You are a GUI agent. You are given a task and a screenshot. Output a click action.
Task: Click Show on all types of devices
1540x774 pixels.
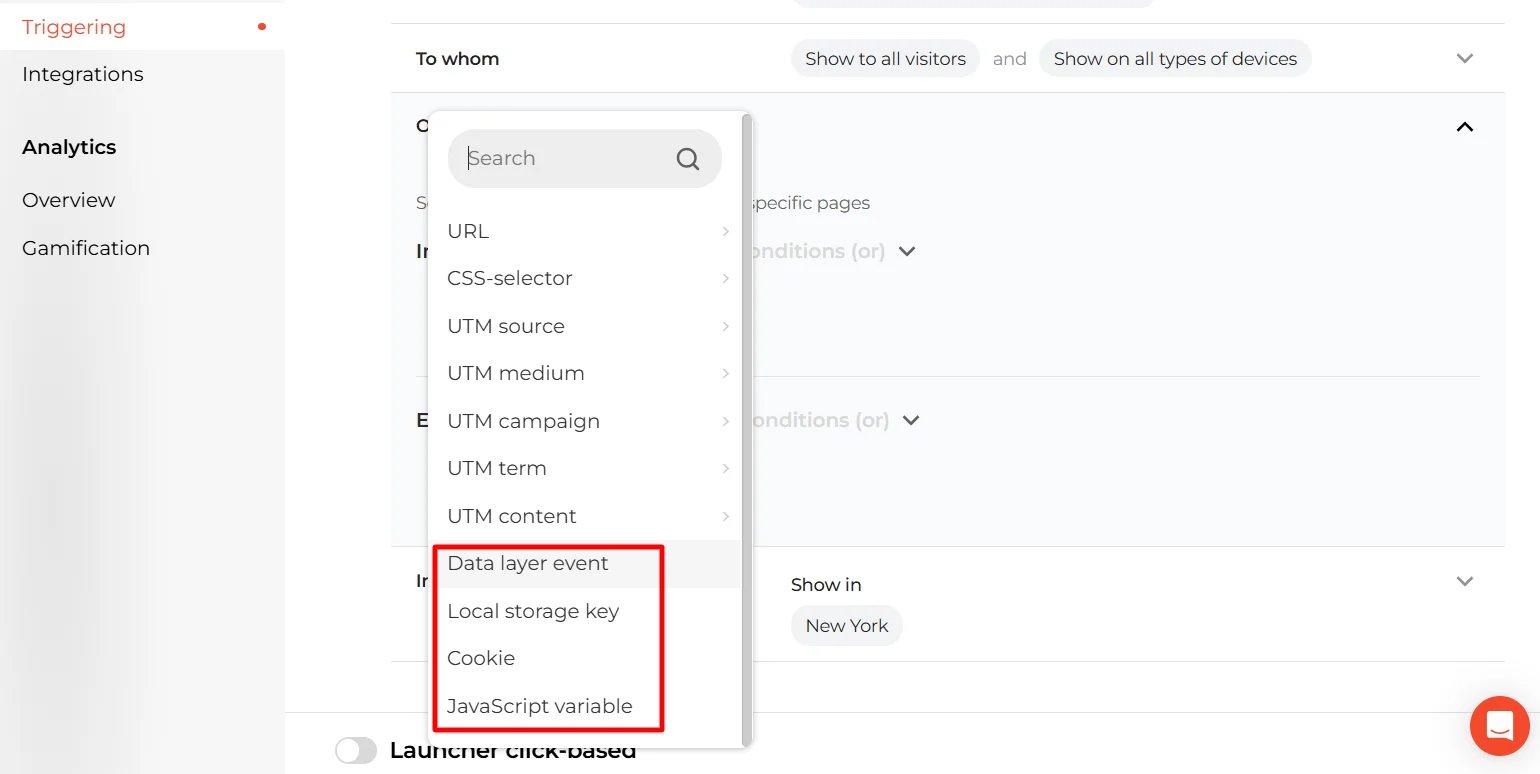pos(1174,59)
